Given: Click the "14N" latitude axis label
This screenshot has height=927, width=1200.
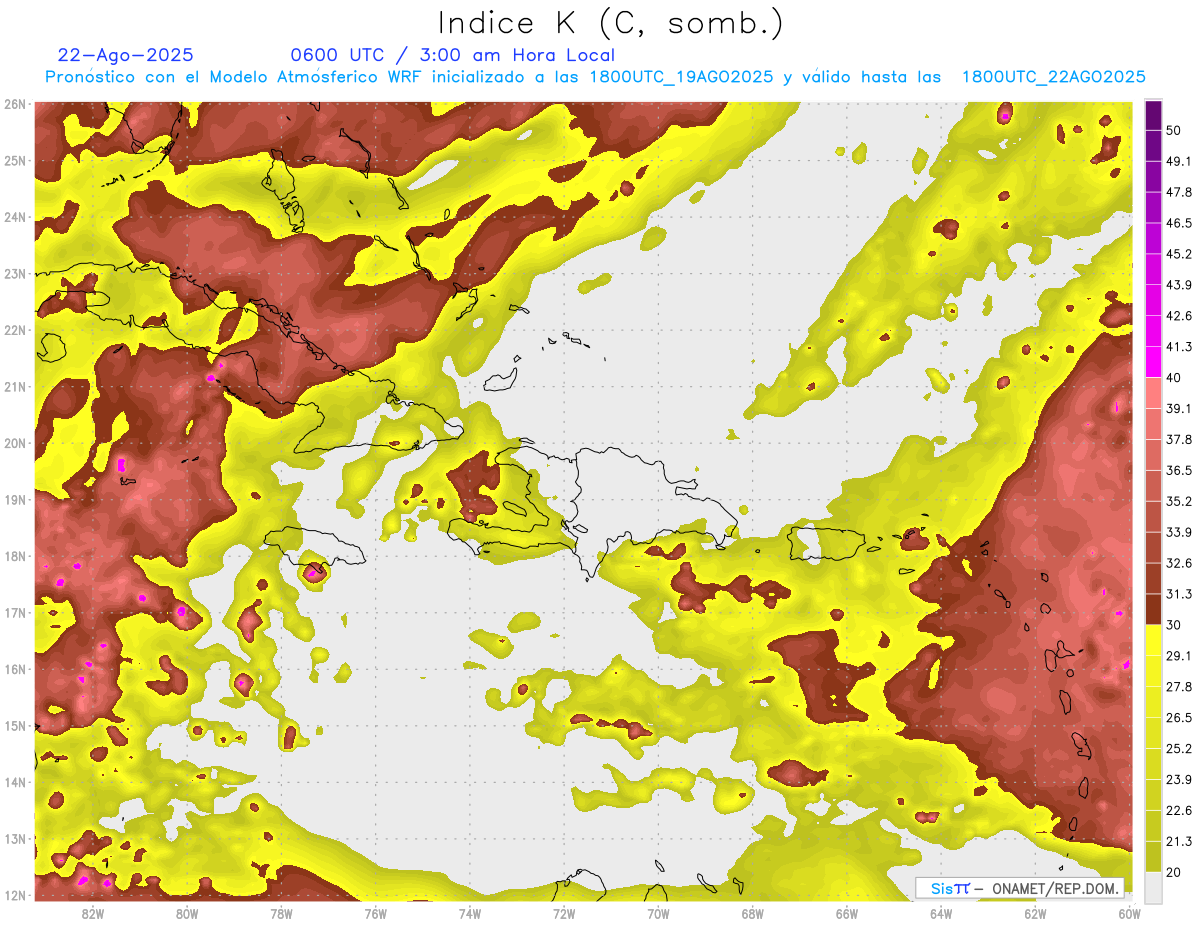Looking at the screenshot, I should coord(14,782).
